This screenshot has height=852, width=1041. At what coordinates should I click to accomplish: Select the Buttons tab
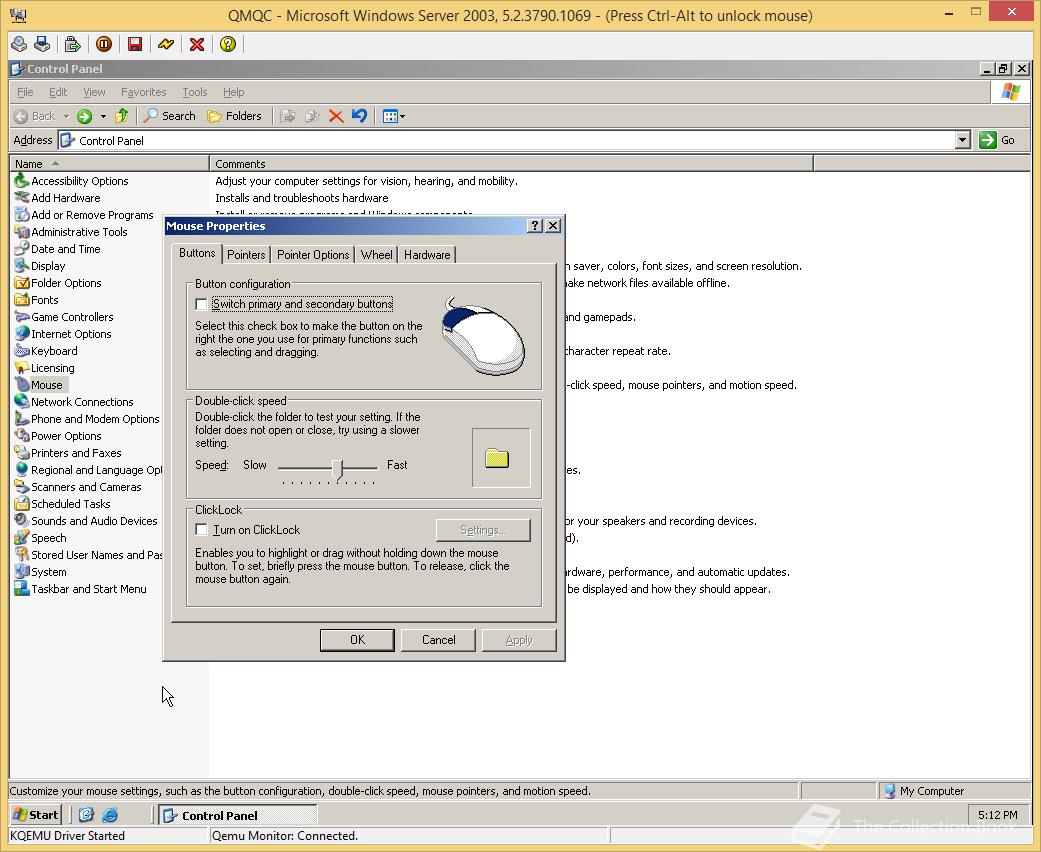click(x=197, y=253)
